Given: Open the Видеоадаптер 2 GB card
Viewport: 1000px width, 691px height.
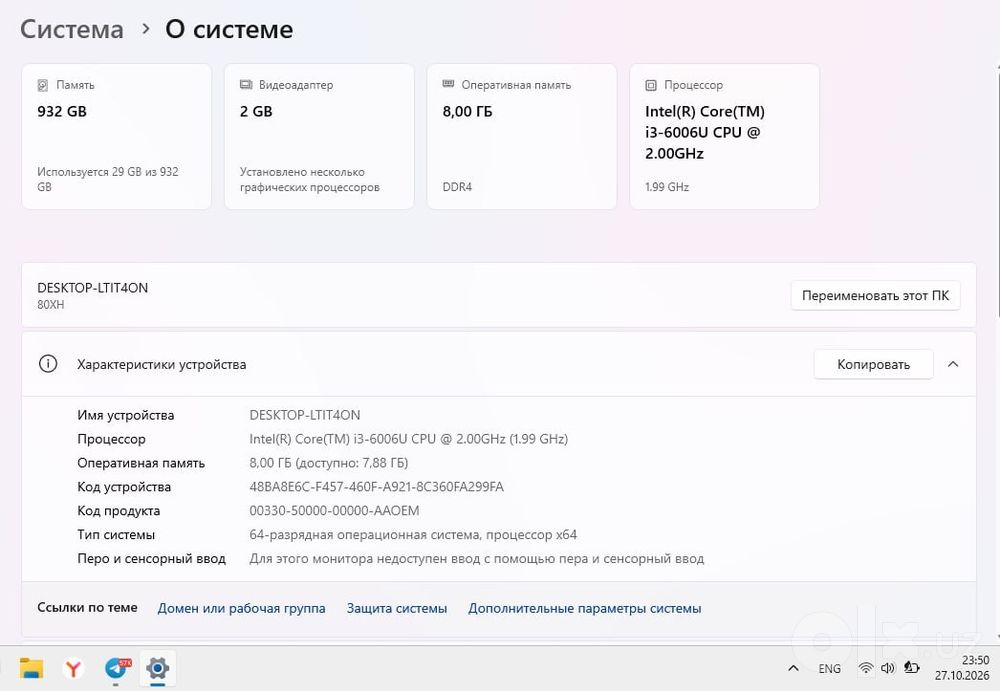Looking at the screenshot, I should 319,137.
